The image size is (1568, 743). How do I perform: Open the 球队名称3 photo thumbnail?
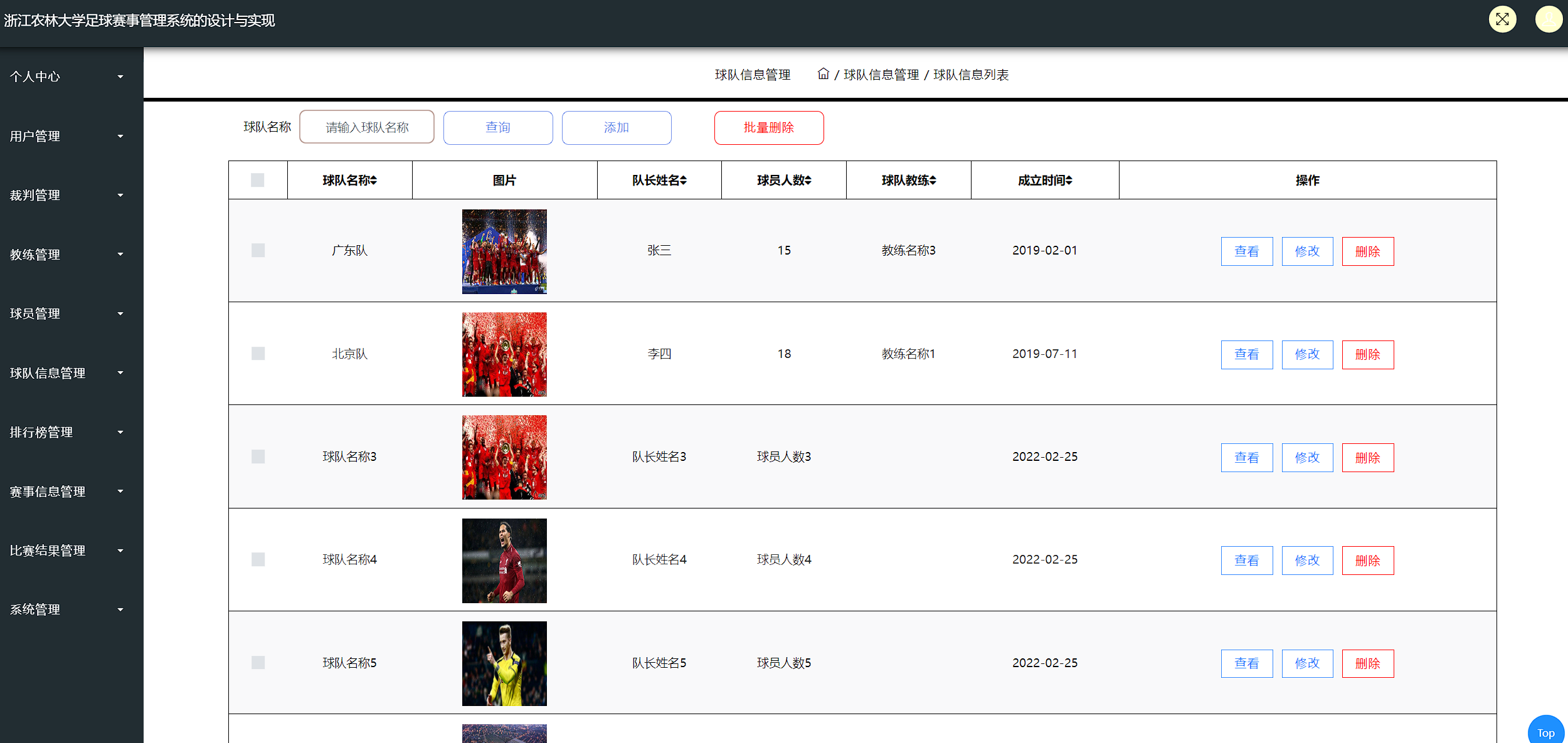pos(504,457)
